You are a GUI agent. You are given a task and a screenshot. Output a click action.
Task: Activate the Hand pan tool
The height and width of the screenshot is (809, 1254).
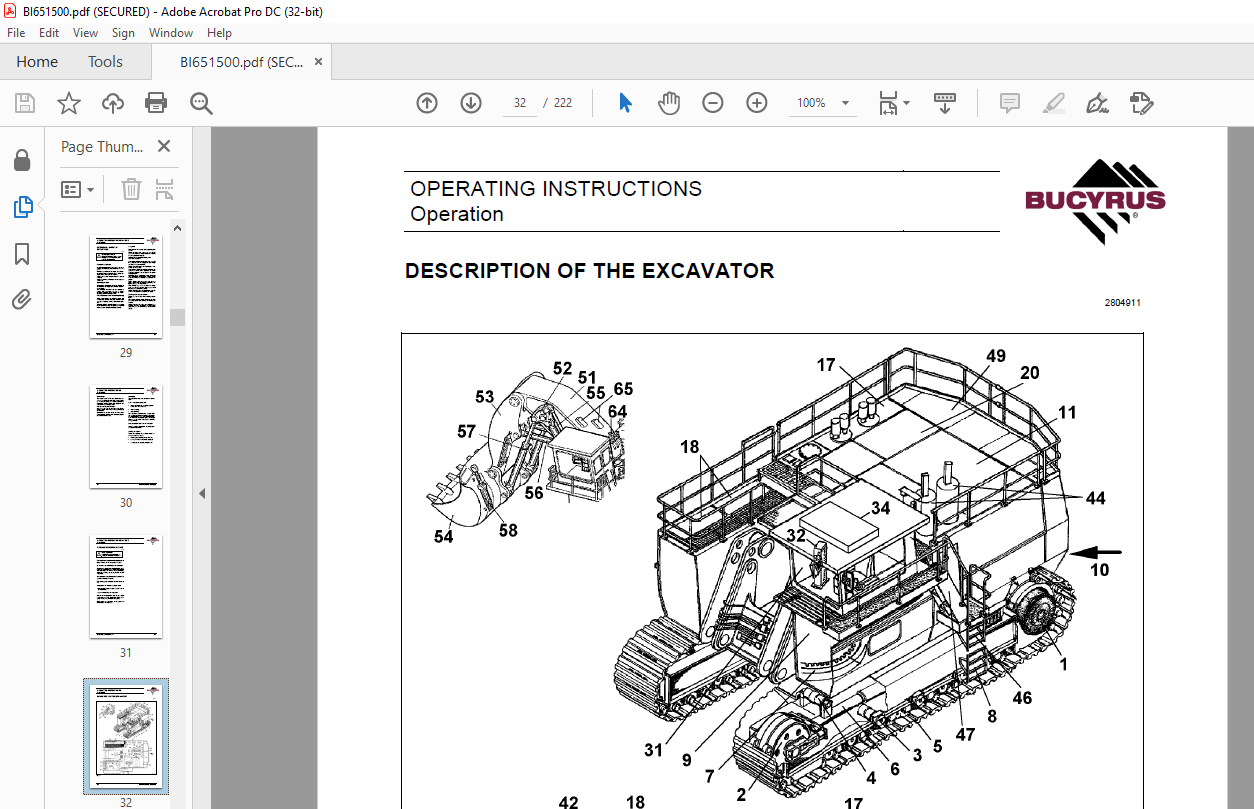pos(669,103)
